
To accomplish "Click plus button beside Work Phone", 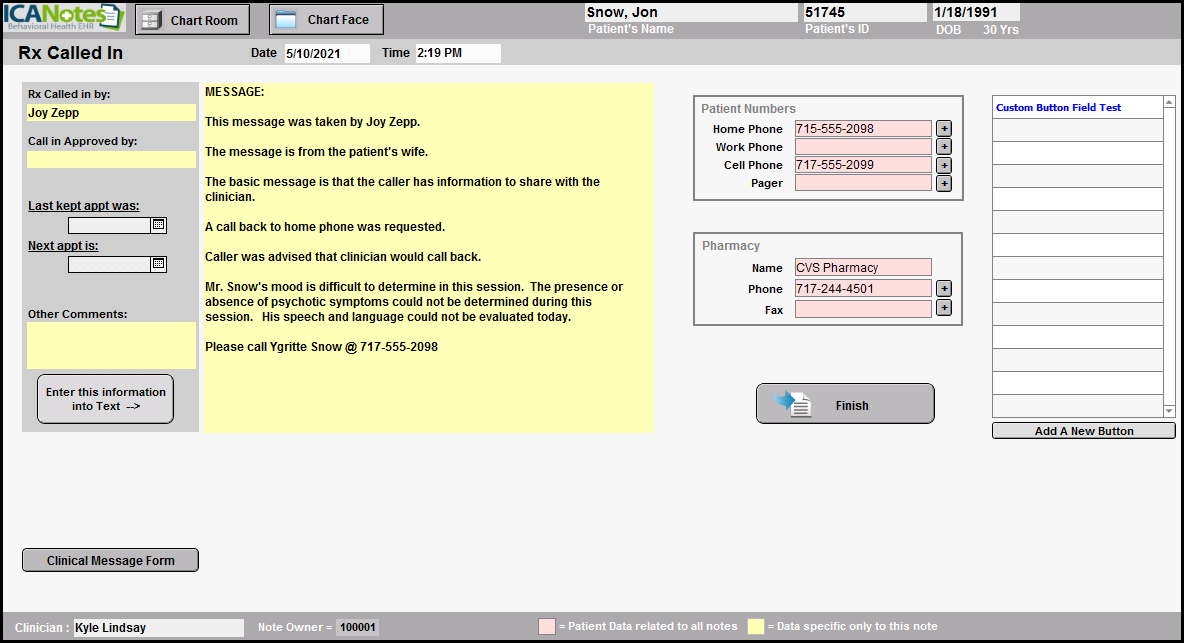I will point(944,147).
